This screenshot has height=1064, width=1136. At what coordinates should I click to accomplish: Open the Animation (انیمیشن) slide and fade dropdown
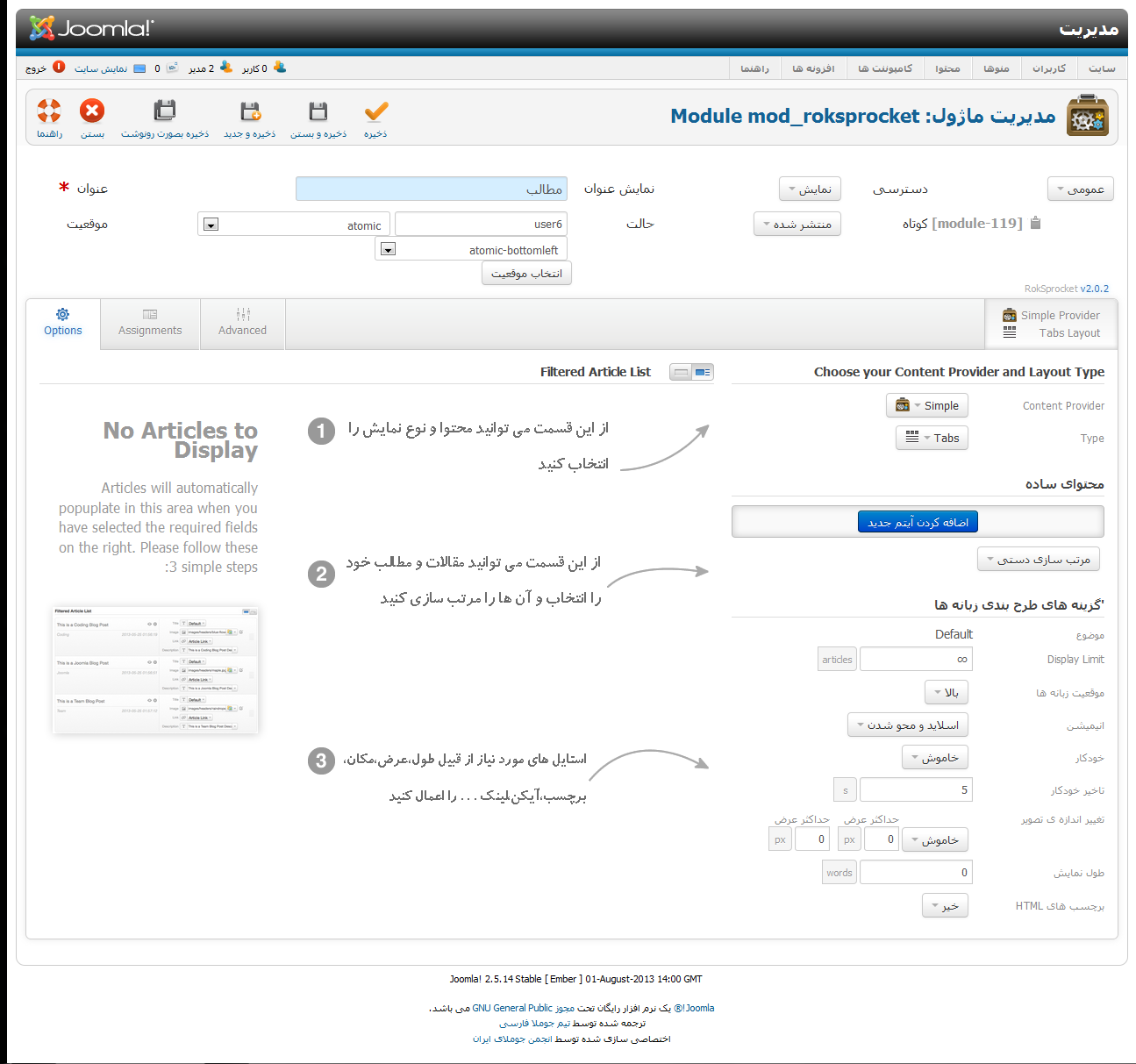[907, 725]
